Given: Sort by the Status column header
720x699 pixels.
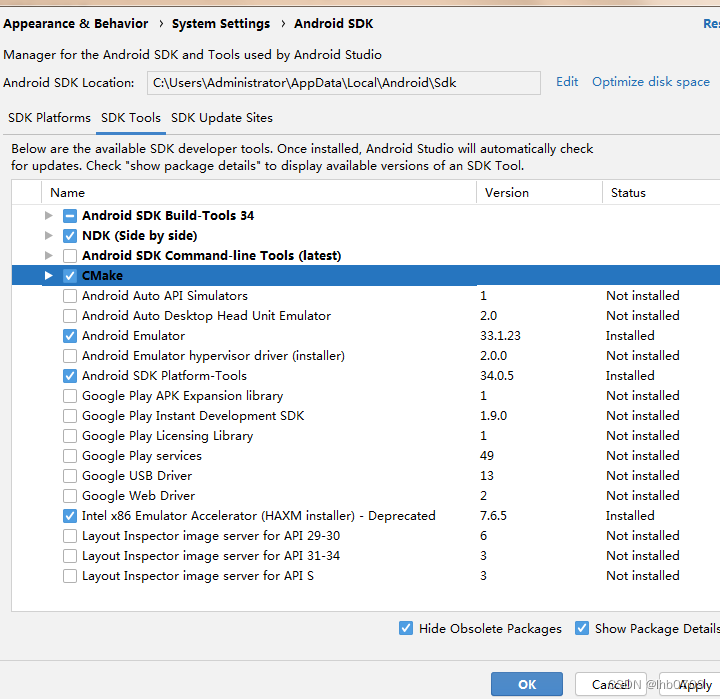Looking at the screenshot, I should pyautogui.click(x=661, y=192).
